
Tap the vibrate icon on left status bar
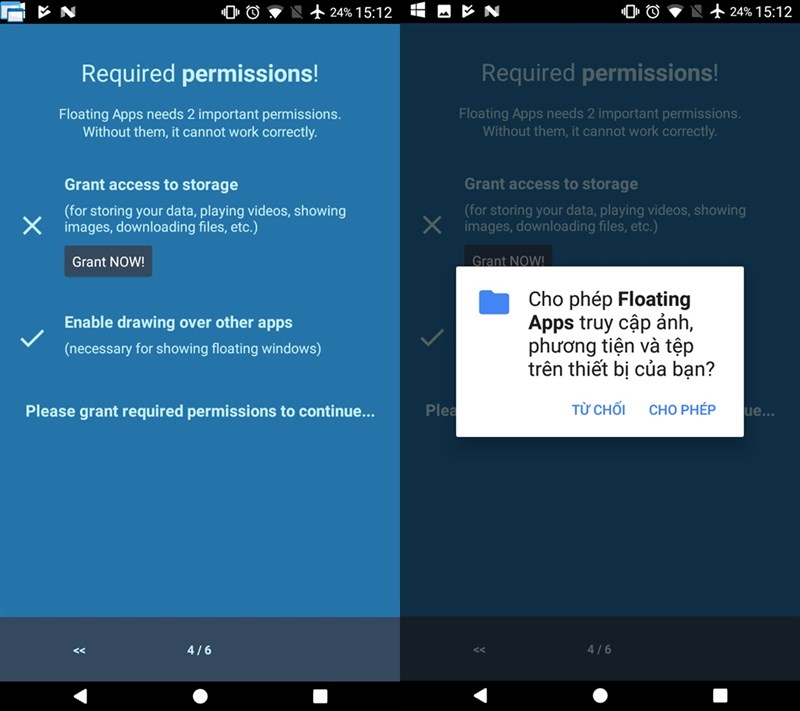[230, 12]
